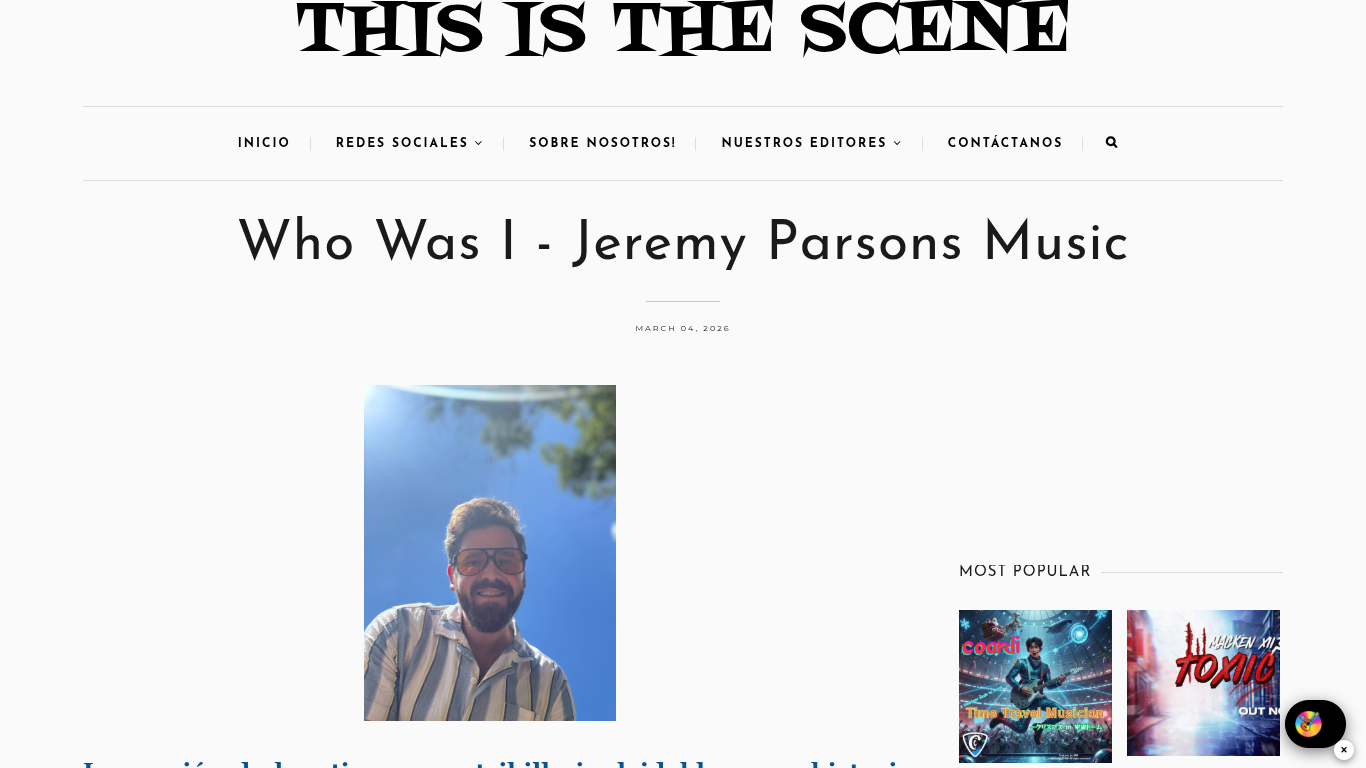This screenshot has height=768, width=1366.
Task: Navigate to Contáctanos
Action: click(1005, 143)
